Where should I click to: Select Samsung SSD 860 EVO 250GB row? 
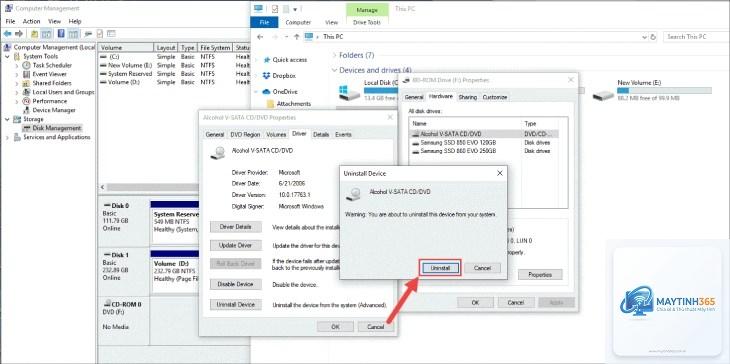(483, 151)
